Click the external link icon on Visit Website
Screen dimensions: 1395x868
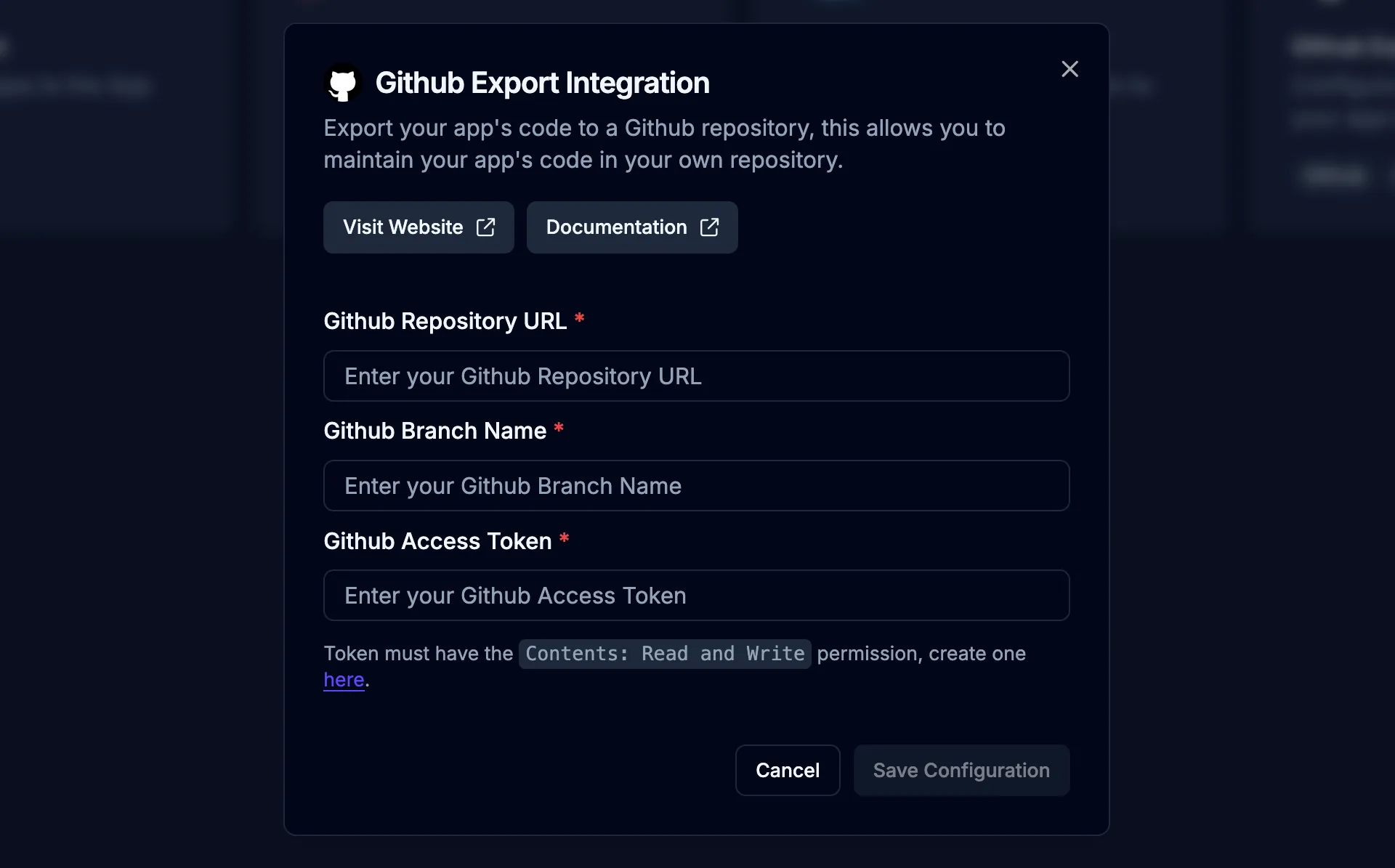click(485, 227)
